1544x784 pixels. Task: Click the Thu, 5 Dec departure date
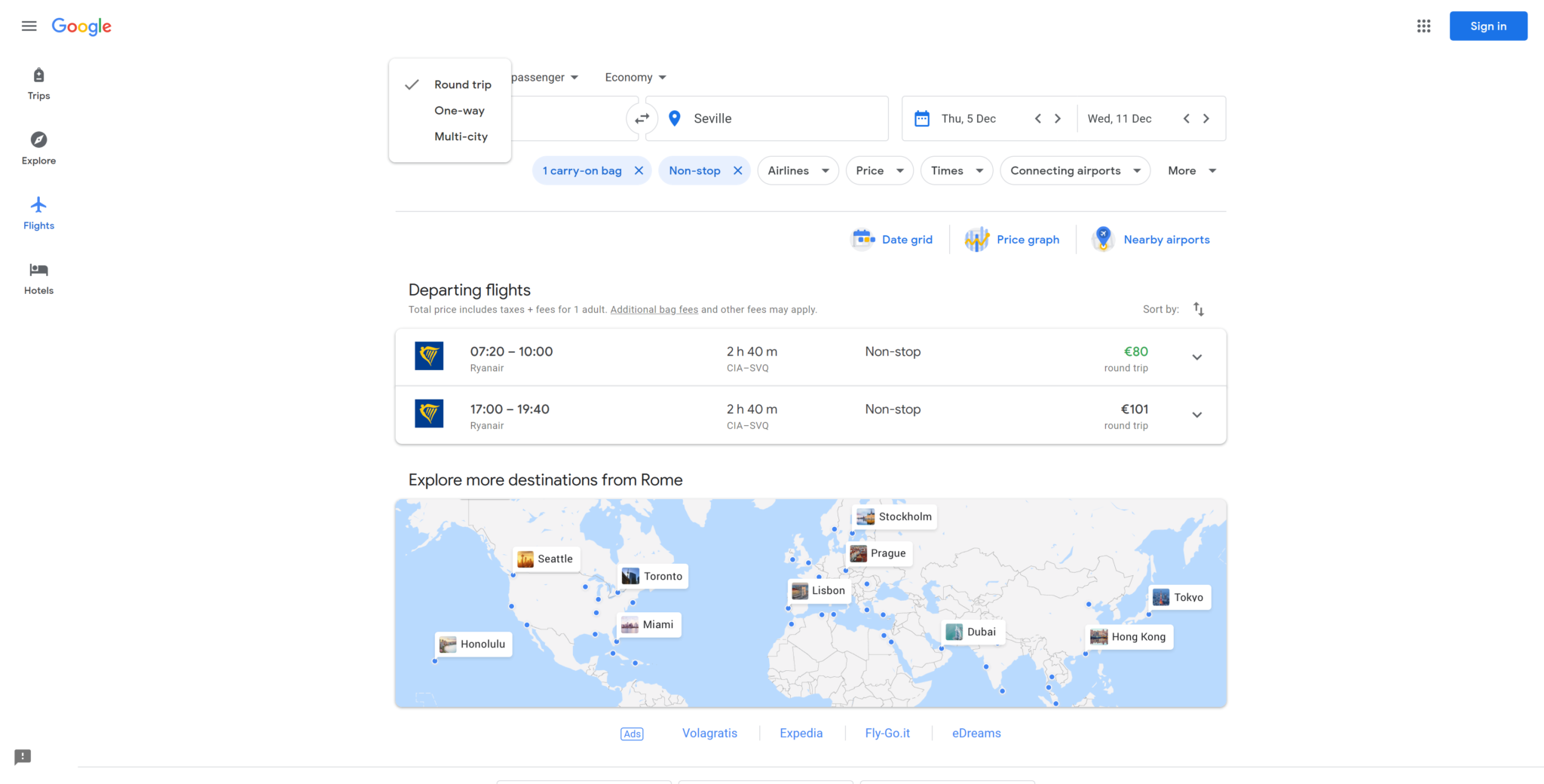tap(969, 118)
